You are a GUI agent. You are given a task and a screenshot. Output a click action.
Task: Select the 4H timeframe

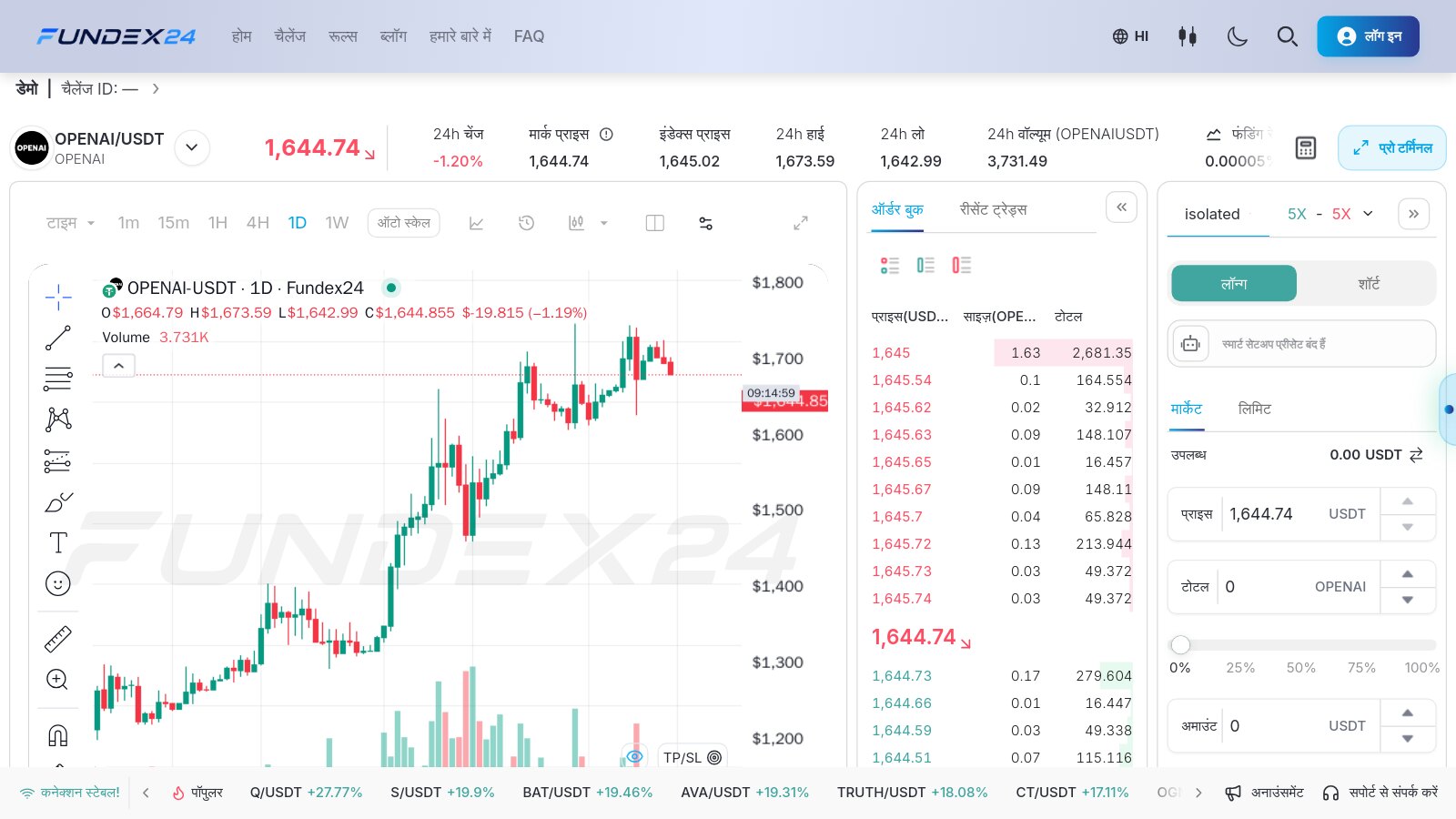258,223
